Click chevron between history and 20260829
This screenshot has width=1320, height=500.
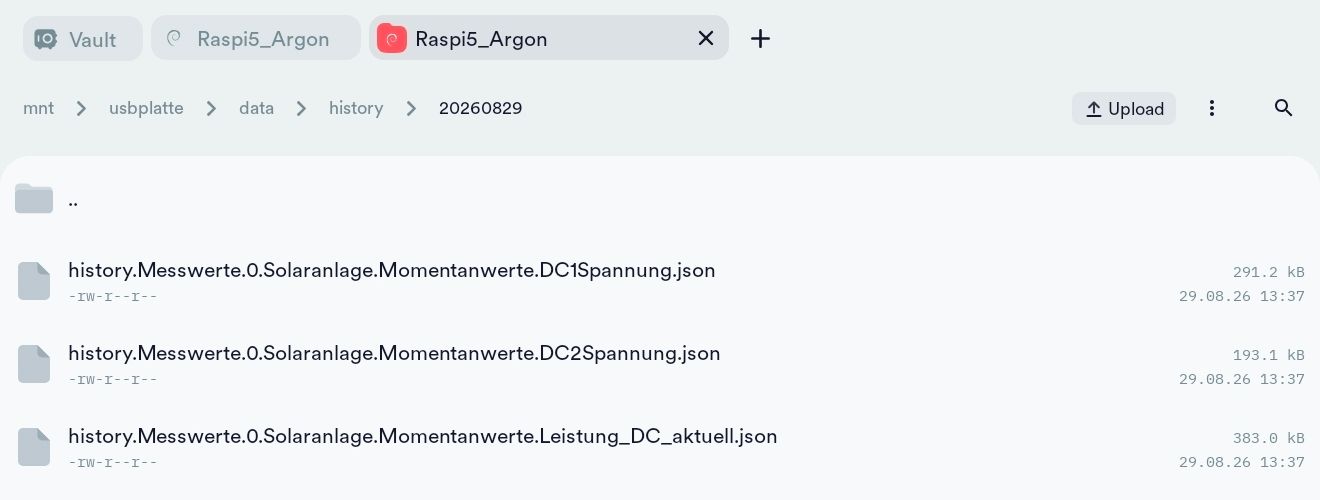click(411, 108)
